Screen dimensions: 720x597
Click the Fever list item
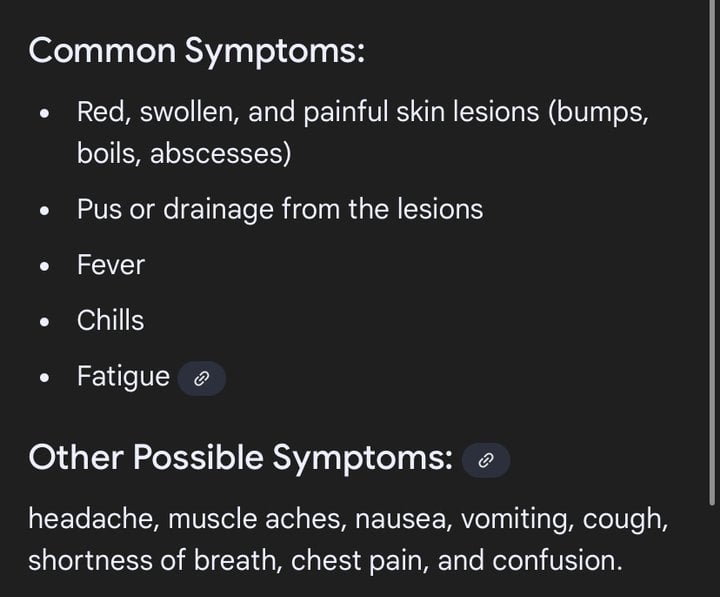tap(111, 265)
